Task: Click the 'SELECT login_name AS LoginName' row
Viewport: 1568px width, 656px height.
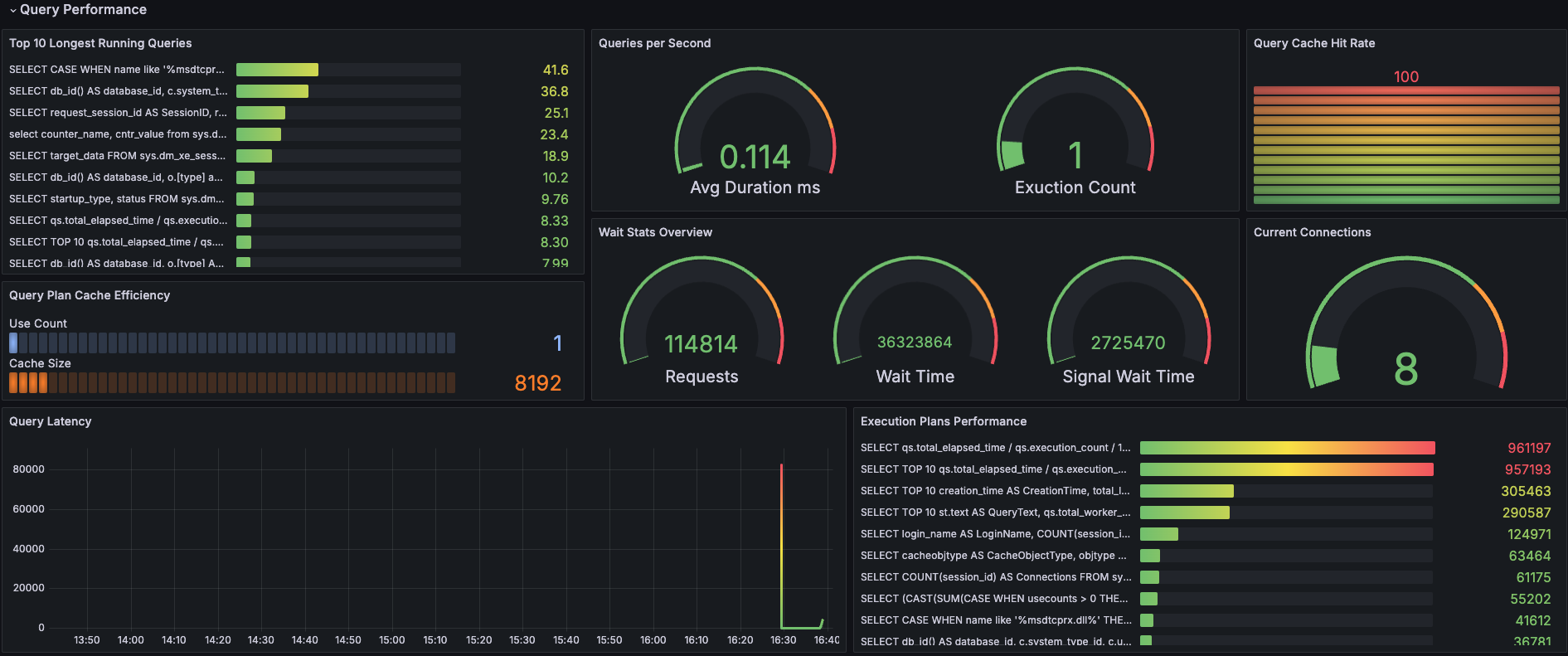Action: (1206, 534)
